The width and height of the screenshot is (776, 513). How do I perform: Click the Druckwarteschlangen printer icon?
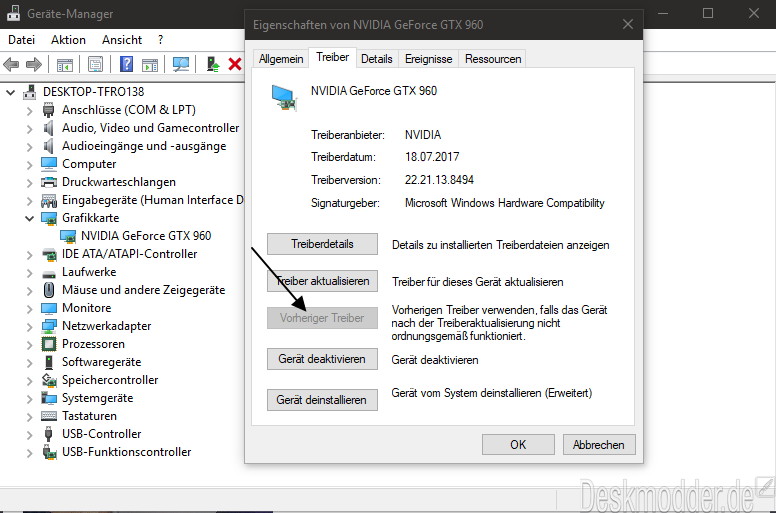(x=48, y=182)
